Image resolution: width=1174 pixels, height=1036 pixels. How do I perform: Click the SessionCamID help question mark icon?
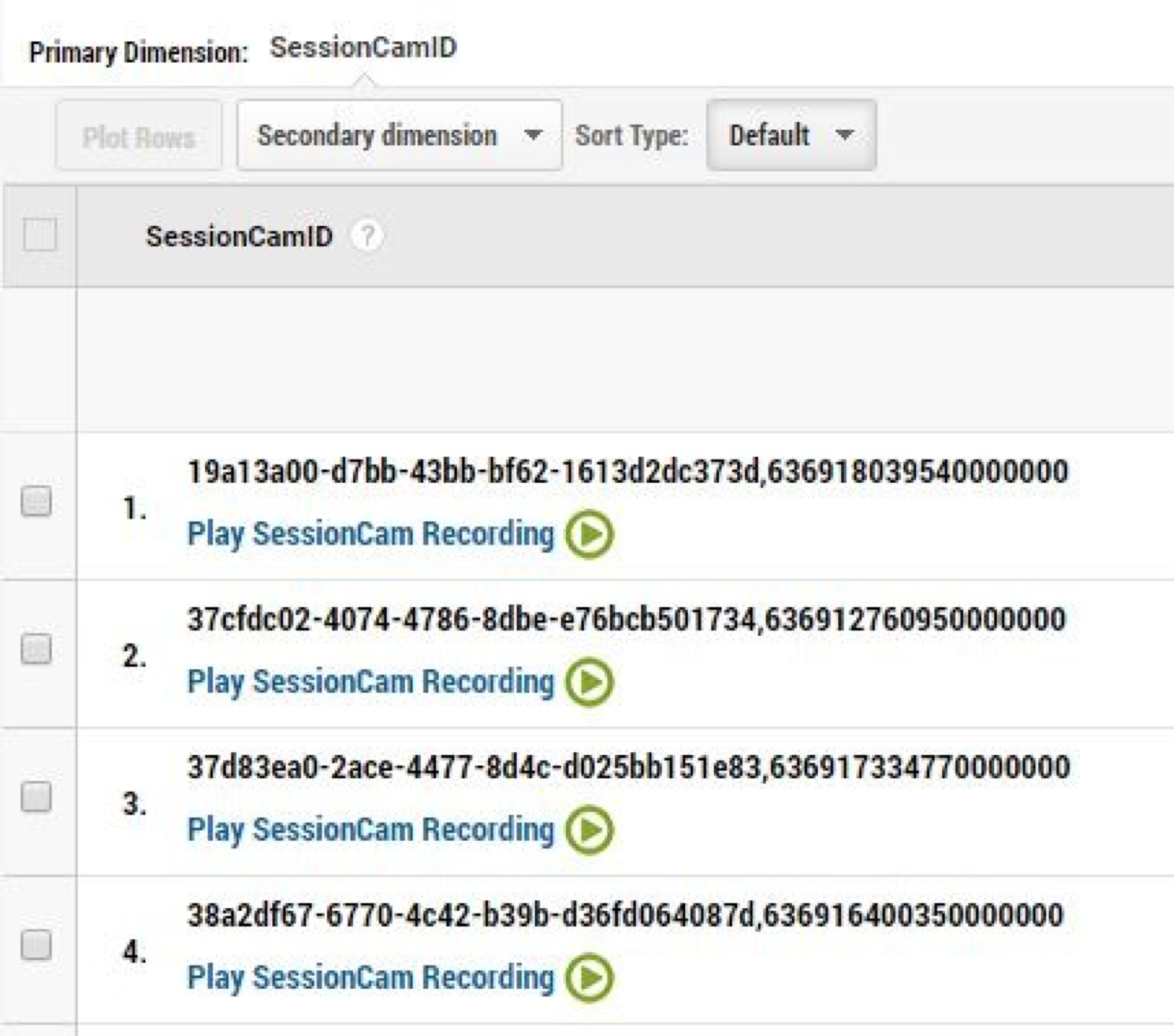[366, 236]
